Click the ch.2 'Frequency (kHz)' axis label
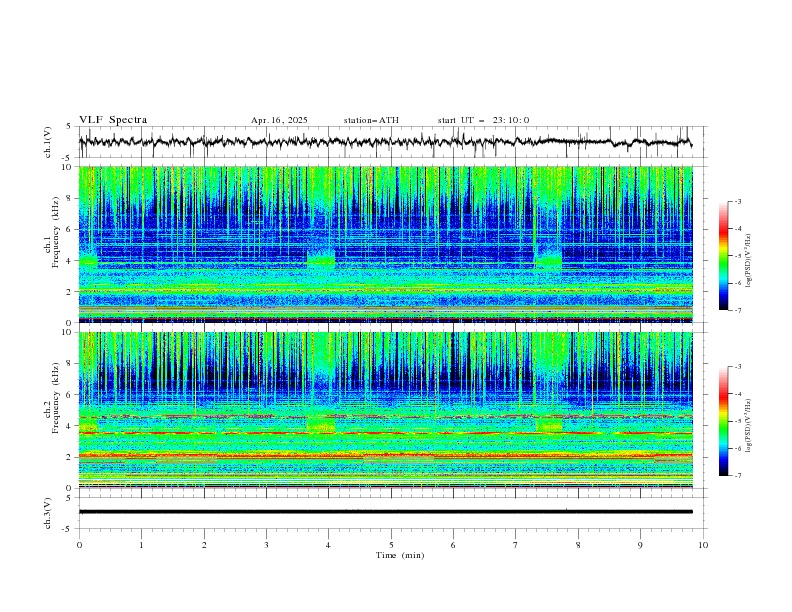 (55, 398)
